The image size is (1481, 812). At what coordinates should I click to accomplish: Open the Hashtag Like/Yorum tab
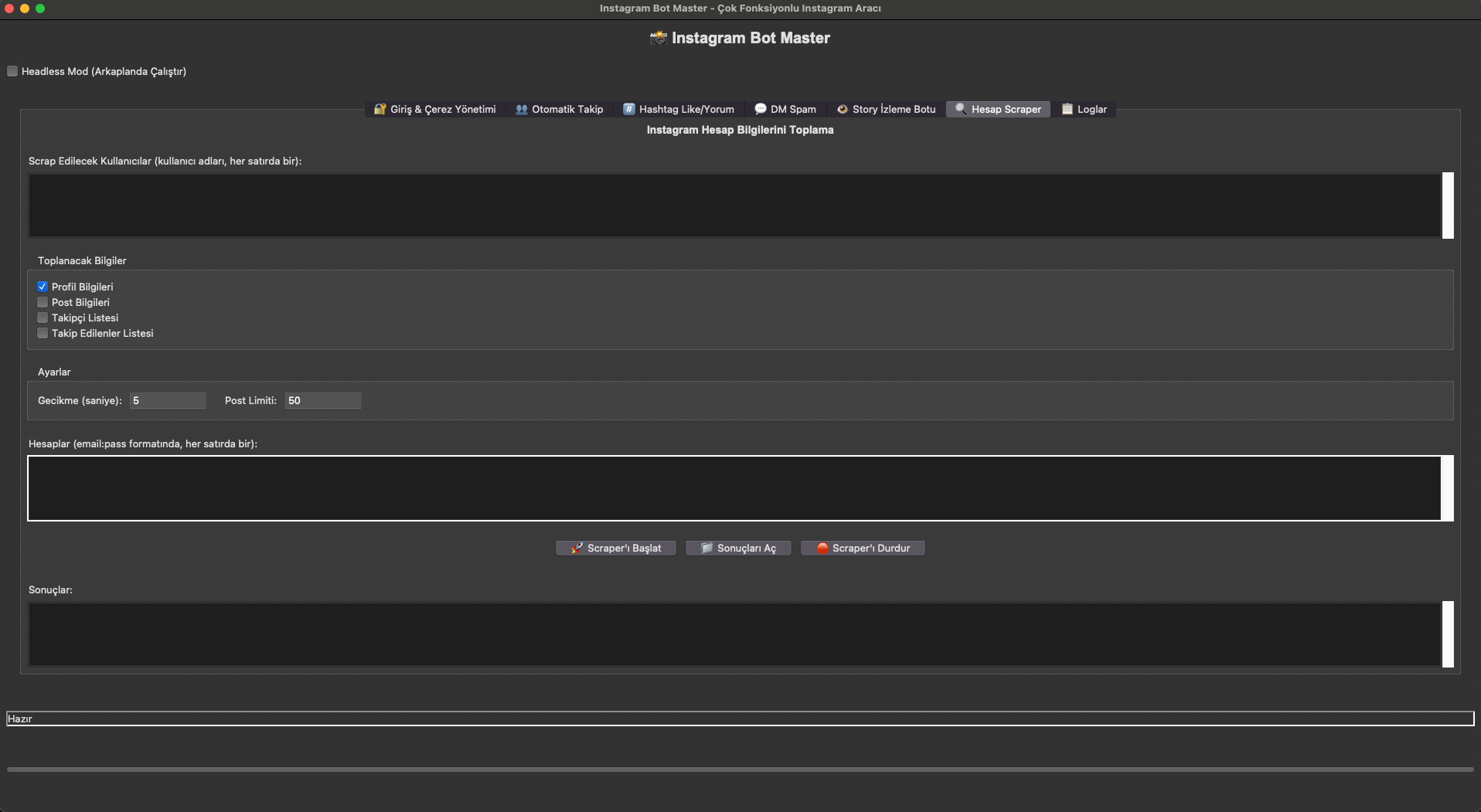point(679,109)
